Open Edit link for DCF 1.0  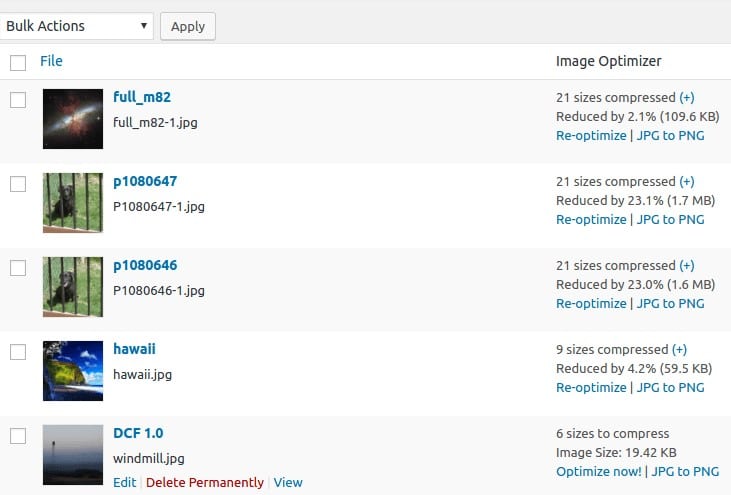pyautogui.click(x=124, y=483)
